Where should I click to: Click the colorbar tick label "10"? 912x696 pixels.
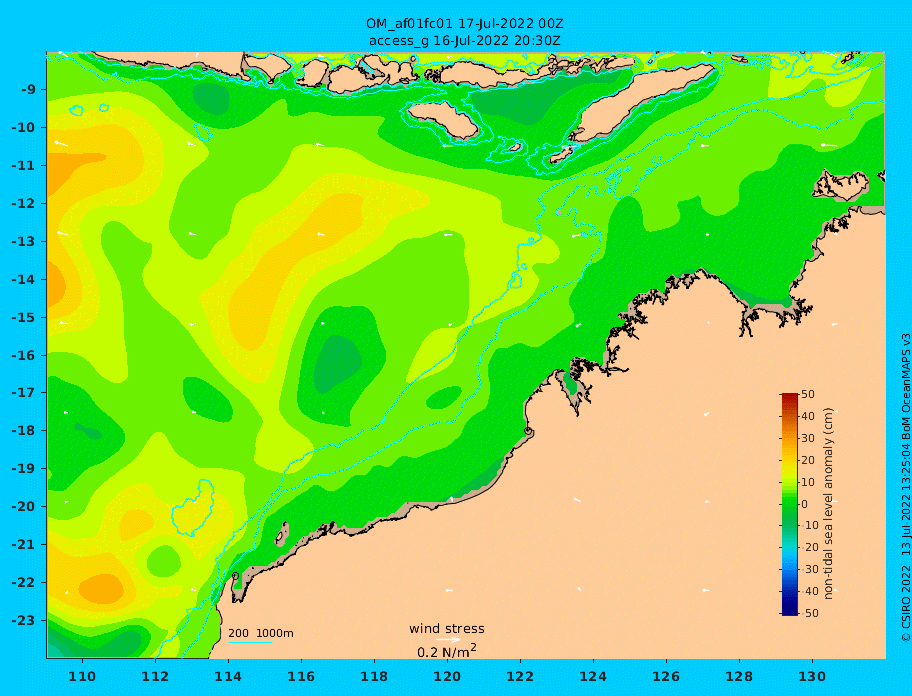[x=808, y=482]
